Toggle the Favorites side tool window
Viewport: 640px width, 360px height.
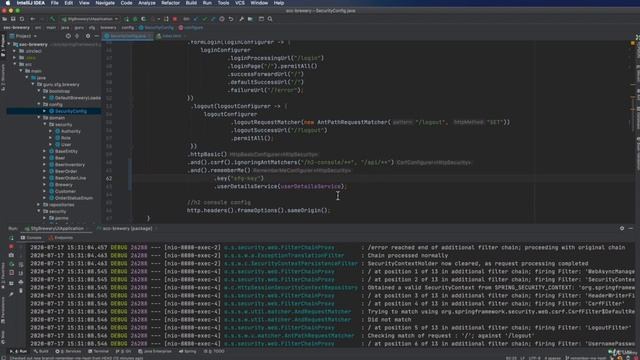tap(3, 276)
